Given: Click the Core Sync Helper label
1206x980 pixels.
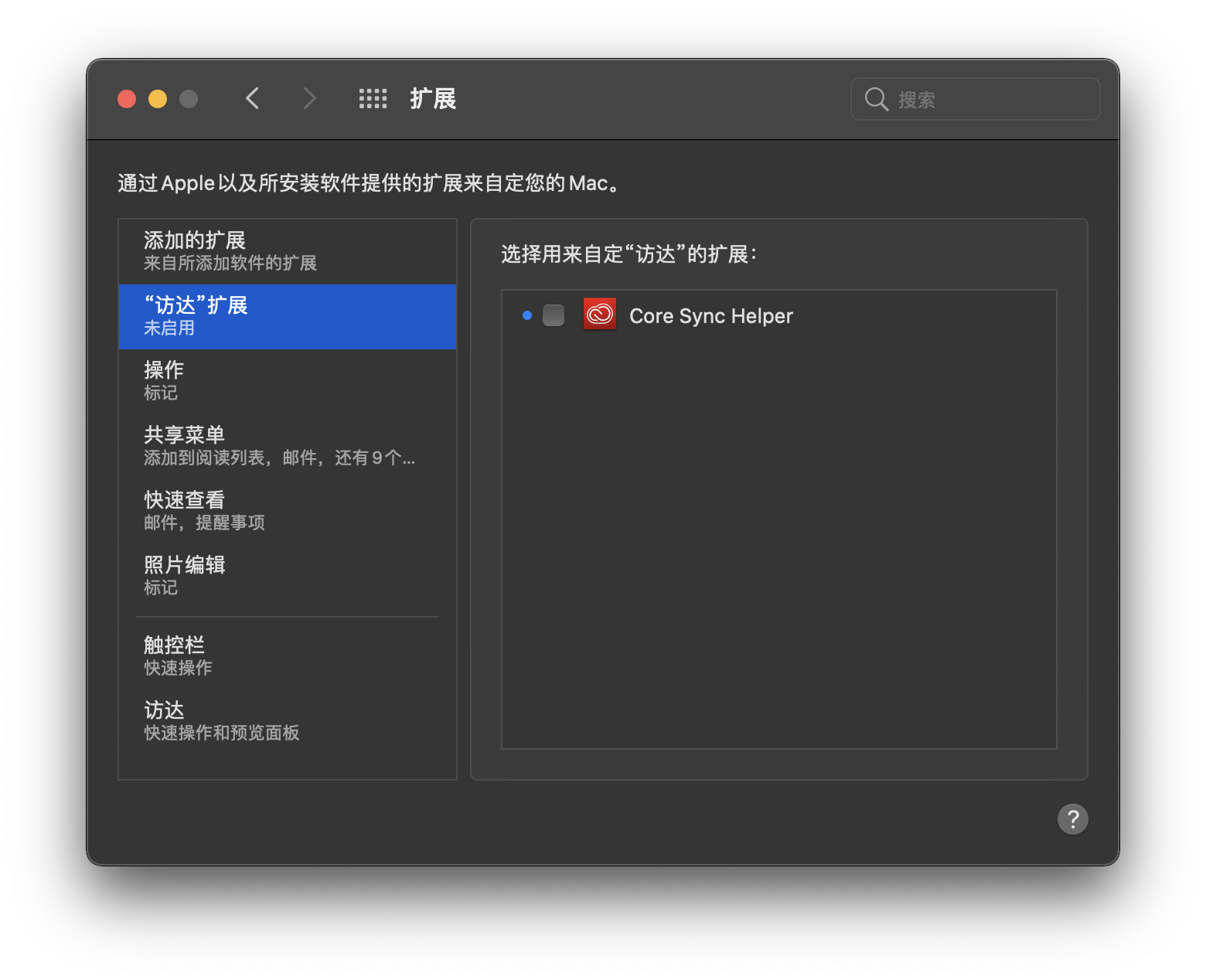Looking at the screenshot, I should 711,316.
